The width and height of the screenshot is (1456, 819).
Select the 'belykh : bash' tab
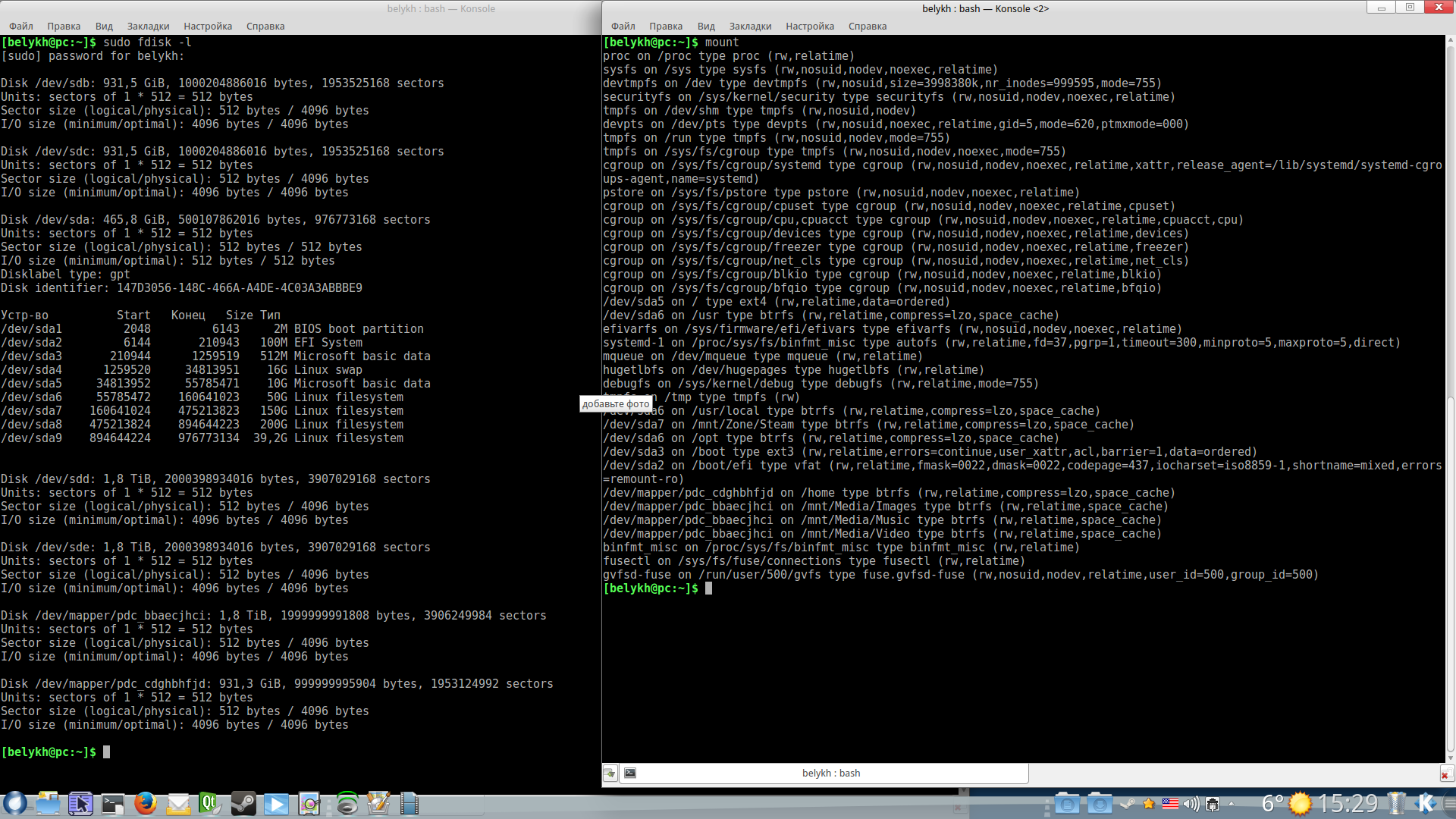[830, 773]
